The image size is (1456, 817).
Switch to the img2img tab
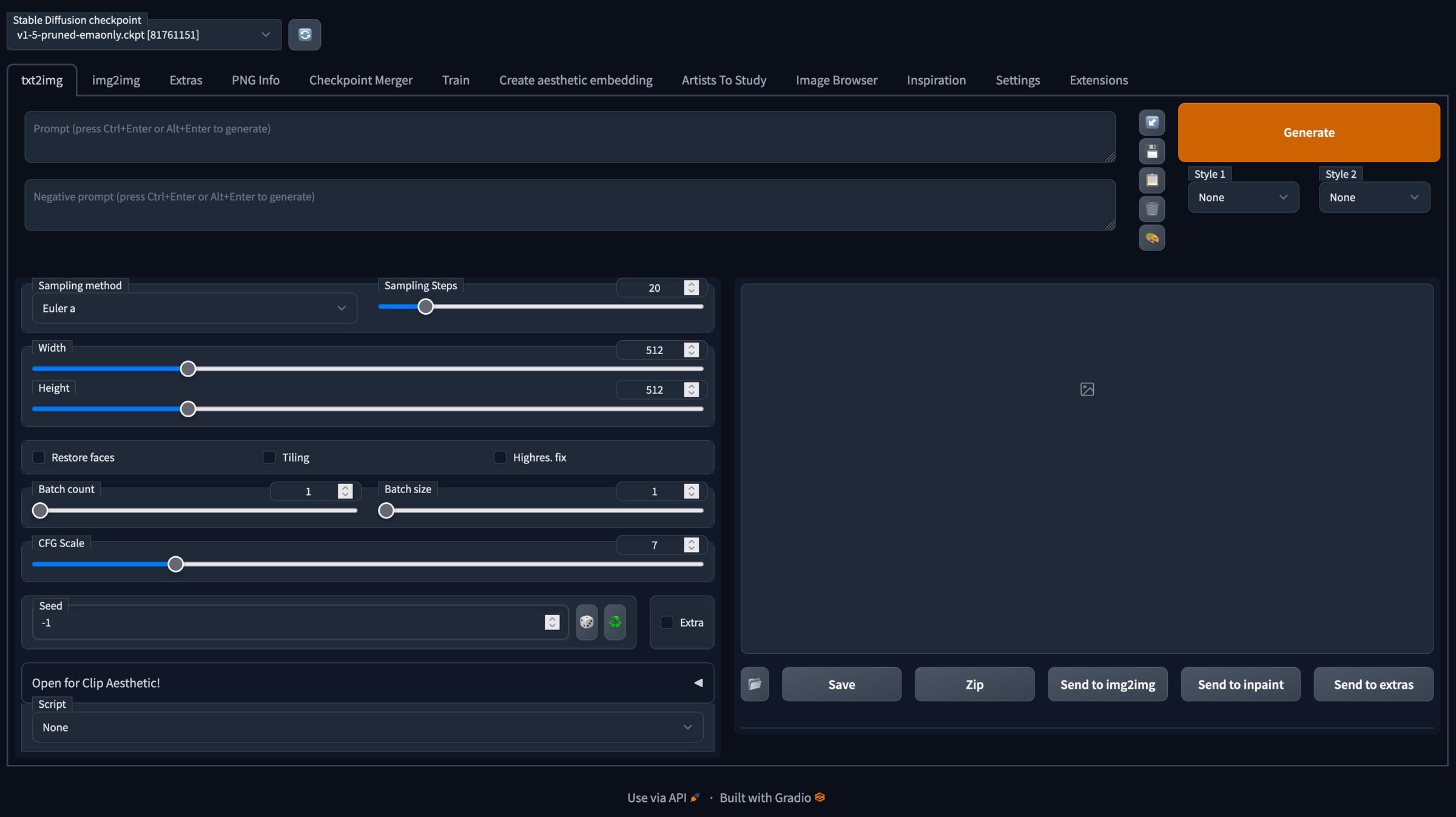116,80
